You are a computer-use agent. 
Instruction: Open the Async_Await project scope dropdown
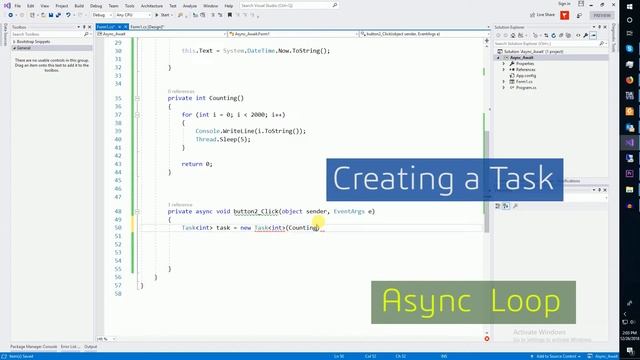[x=161, y=34]
